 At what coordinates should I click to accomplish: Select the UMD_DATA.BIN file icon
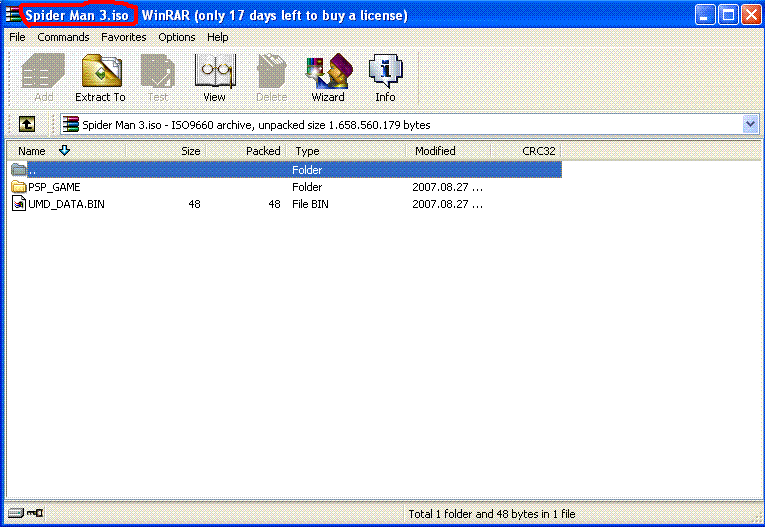click(x=19, y=203)
